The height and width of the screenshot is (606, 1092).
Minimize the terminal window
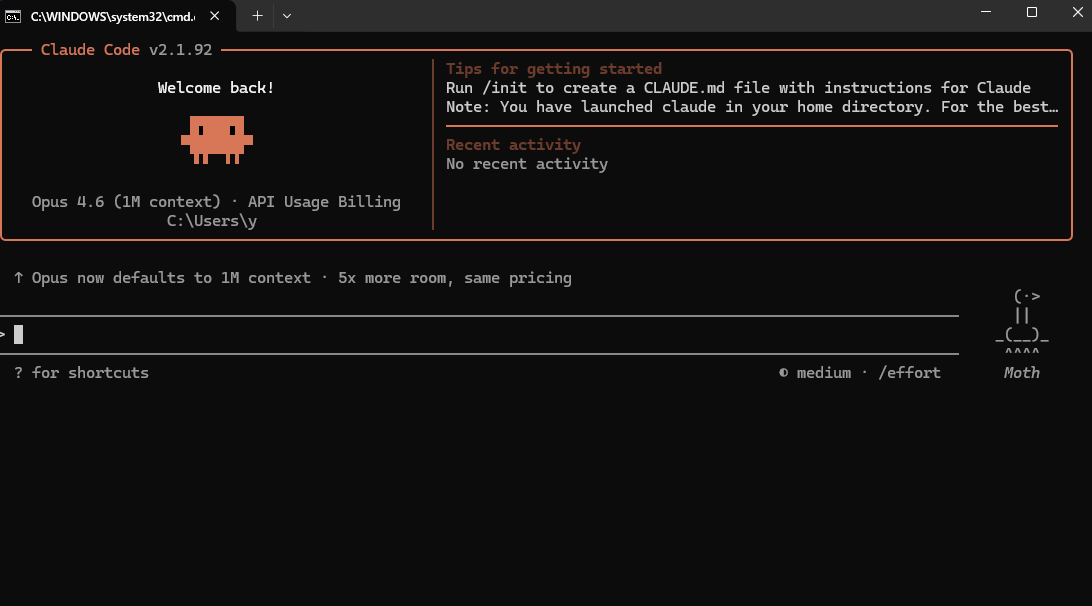pyautogui.click(x=985, y=12)
